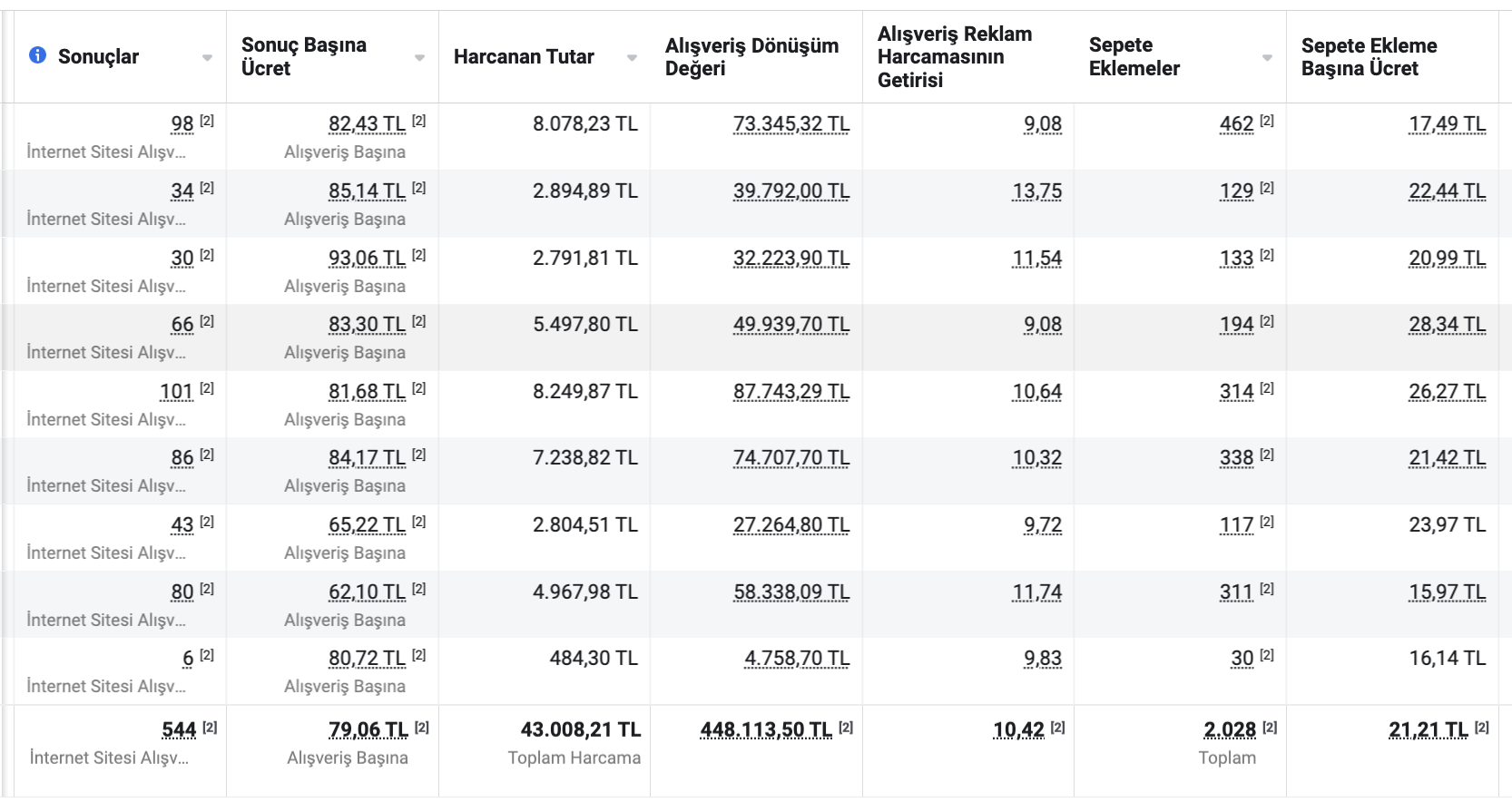Expand the Sepete Eklemeler dropdown arrow
This screenshot has height=802, width=1512.
point(1267,57)
